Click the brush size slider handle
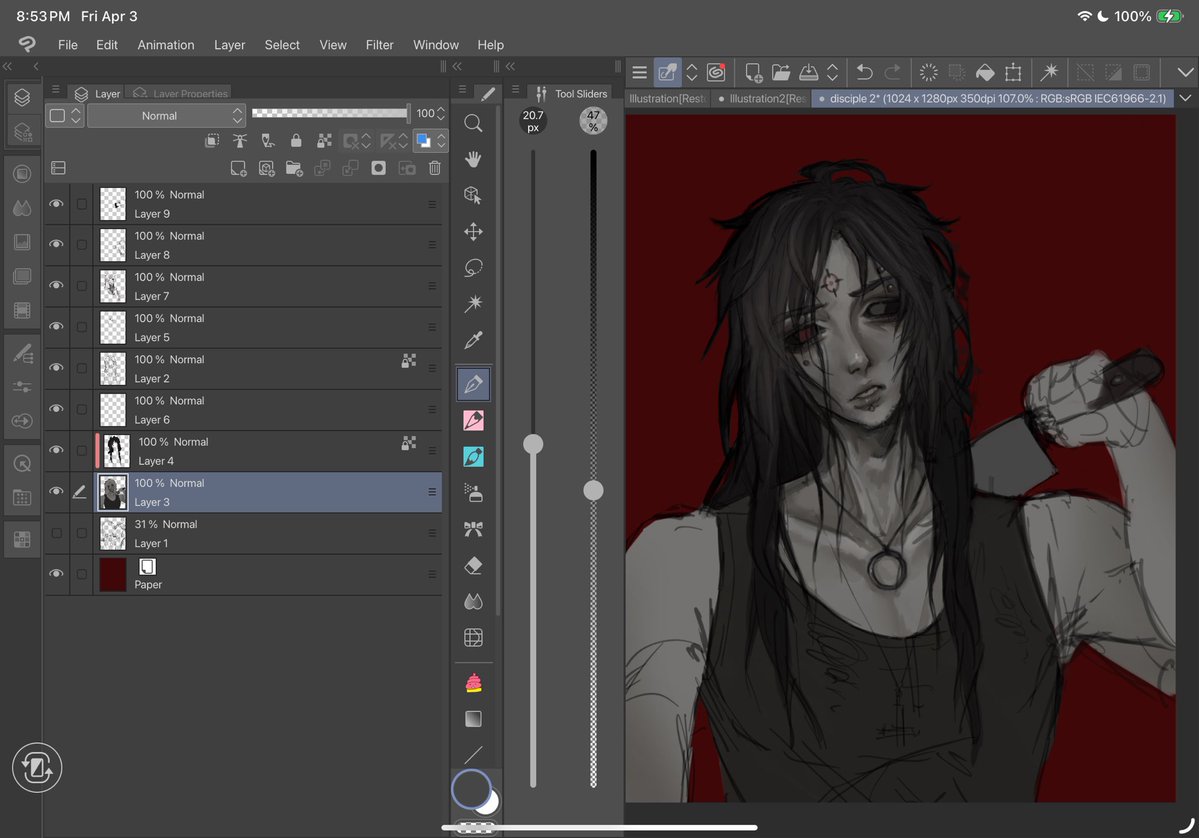 [533, 444]
